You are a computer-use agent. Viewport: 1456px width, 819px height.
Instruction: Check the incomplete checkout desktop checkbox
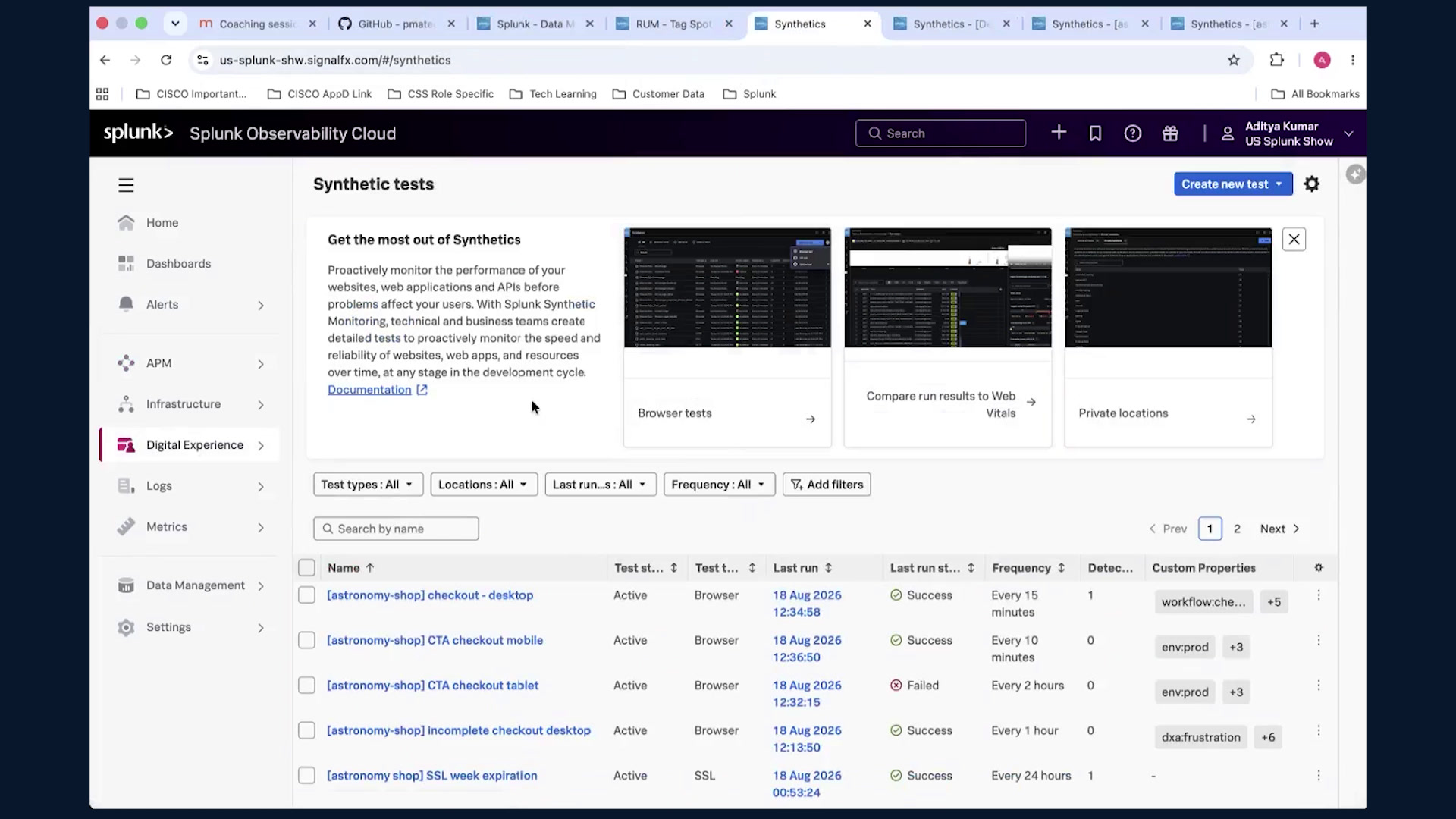pos(306,730)
